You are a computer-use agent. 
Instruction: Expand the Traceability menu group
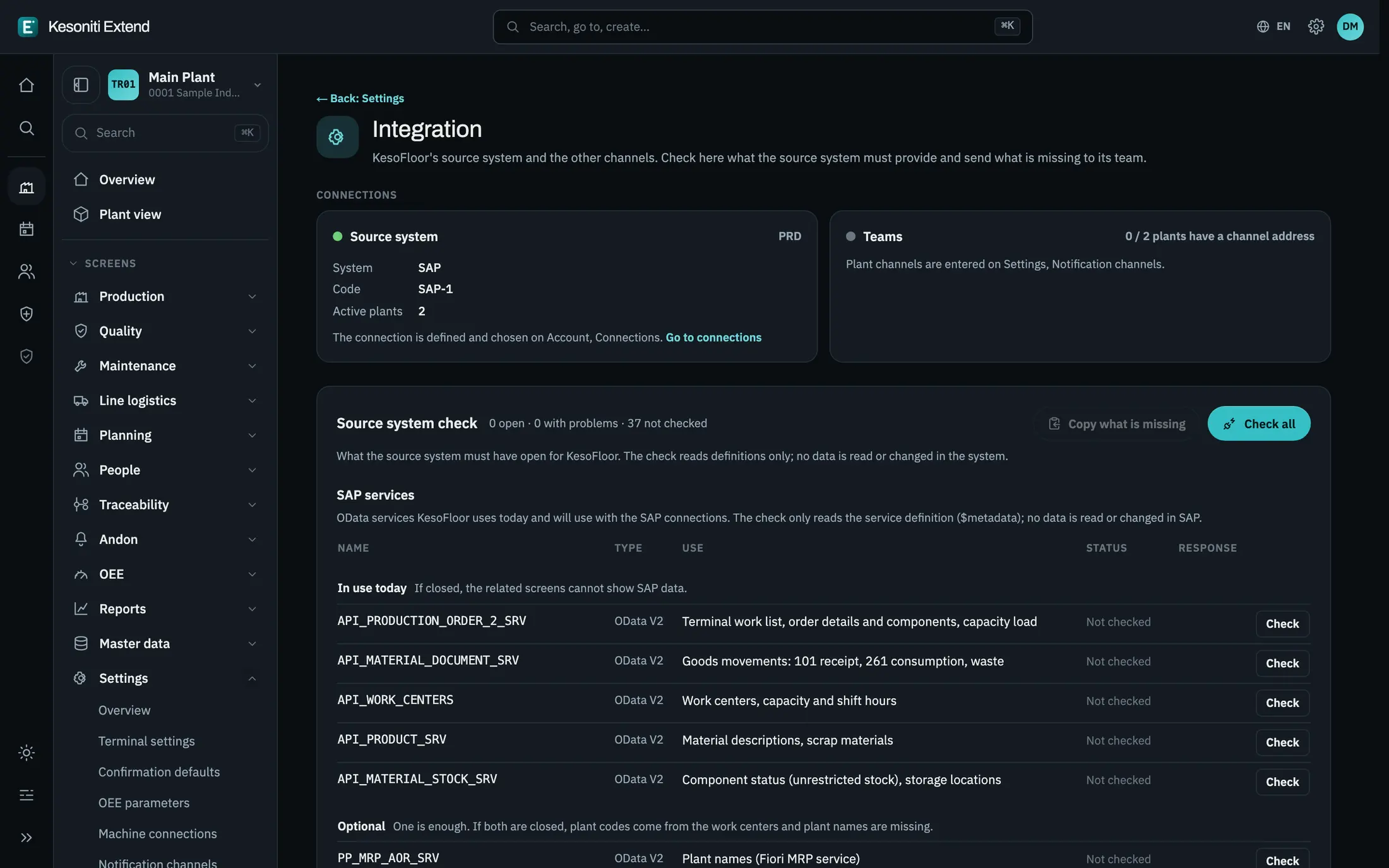[165, 505]
